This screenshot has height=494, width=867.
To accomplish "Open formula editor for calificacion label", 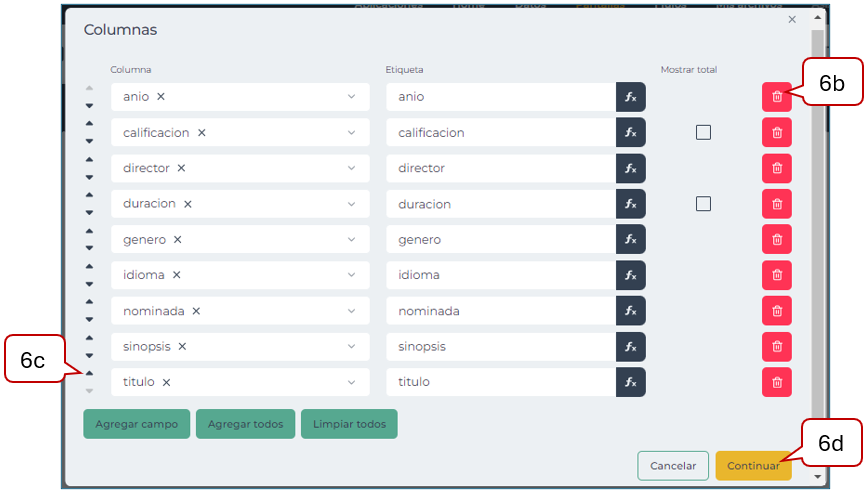I will (x=630, y=133).
